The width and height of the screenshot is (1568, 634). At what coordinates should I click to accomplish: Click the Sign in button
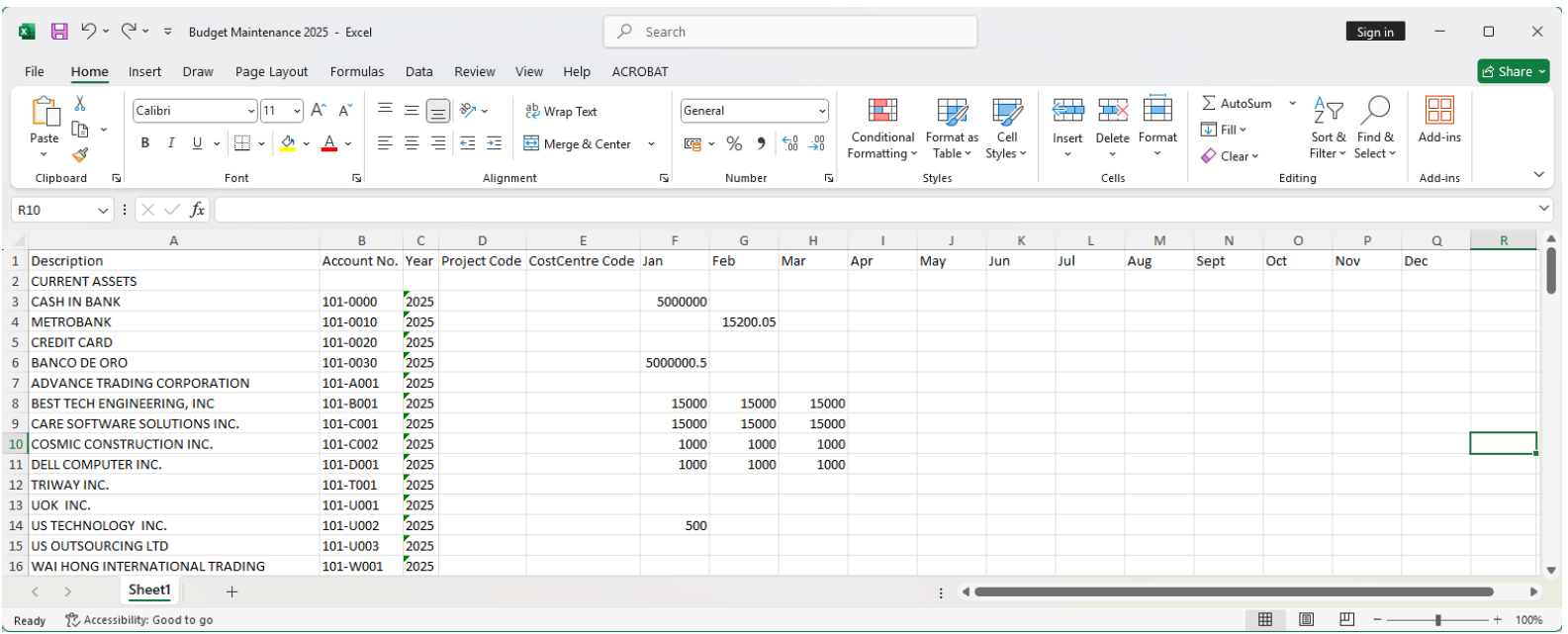(x=1375, y=32)
